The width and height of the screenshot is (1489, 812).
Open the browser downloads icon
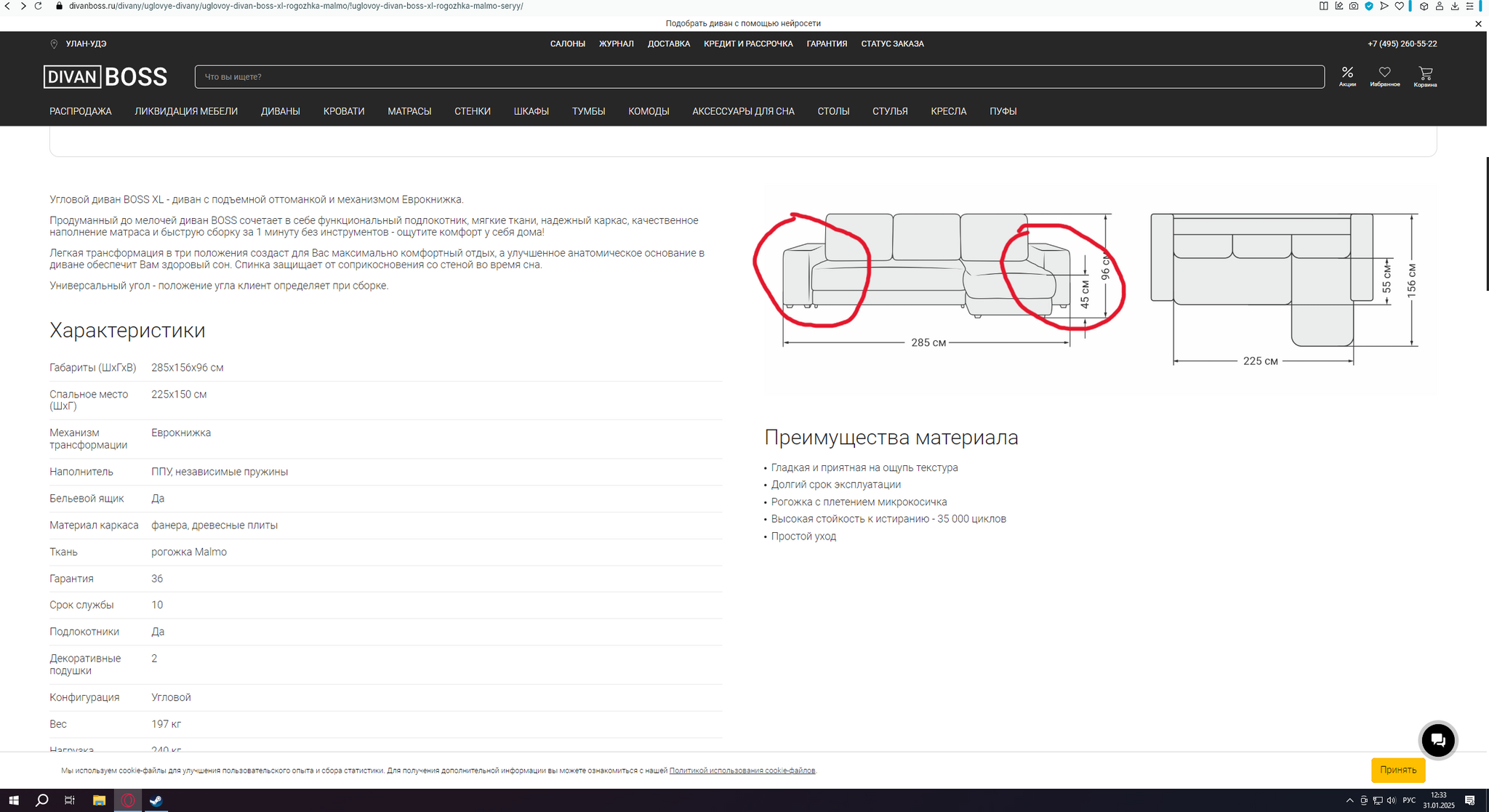pos(1455,6)
